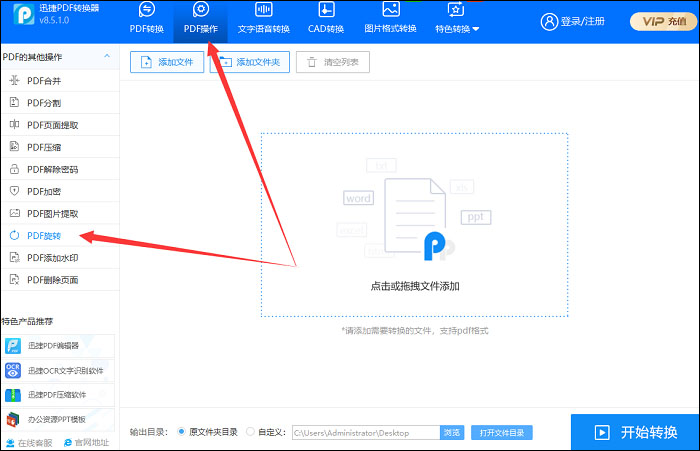The height and width of the screenshot is (451, 700).
Task: Open the PDF转换 tab
Action: tap(146, 19)
